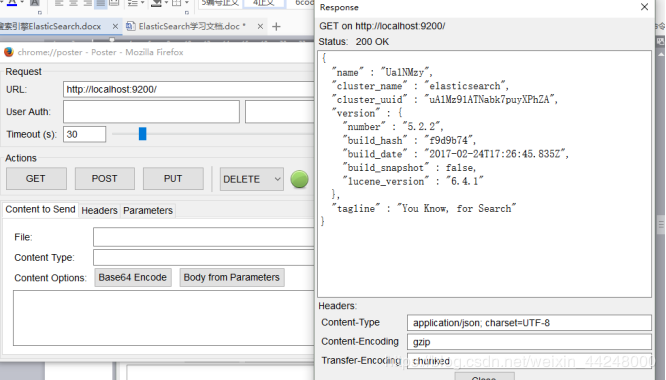Open borders dropdown arrow in WPS toolbar
Image resolution: width=666 pixels, height=380 pixels.
[186, 3]
